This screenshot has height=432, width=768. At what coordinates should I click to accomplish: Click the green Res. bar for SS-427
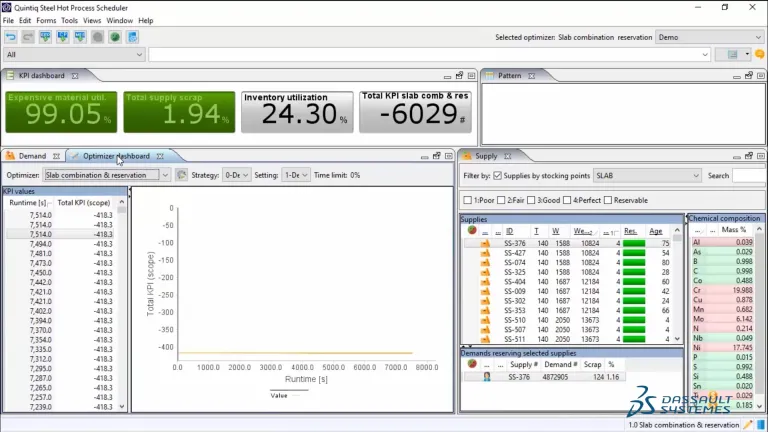634,253
